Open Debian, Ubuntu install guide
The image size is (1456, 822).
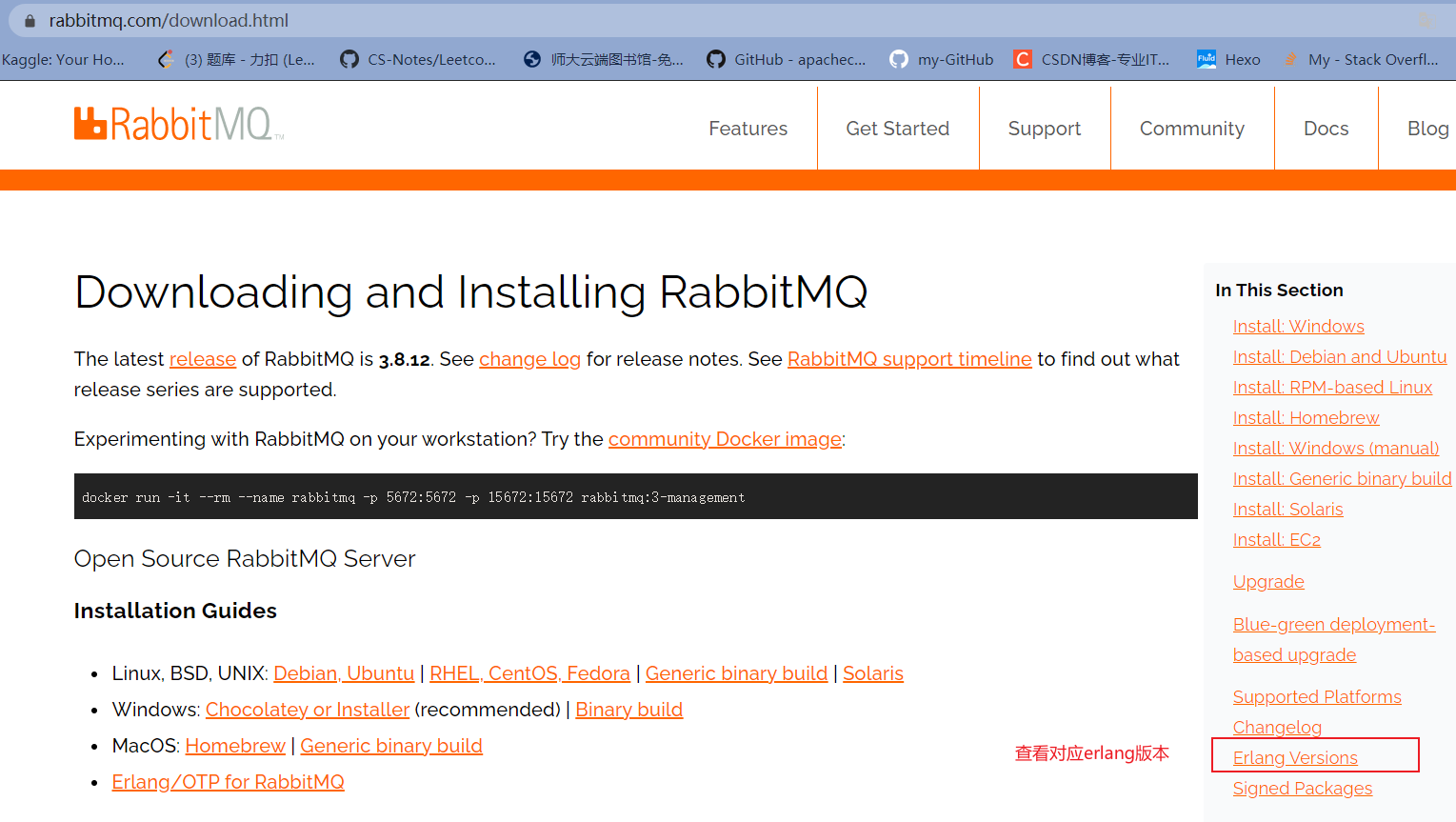click(x=344, y=673)
